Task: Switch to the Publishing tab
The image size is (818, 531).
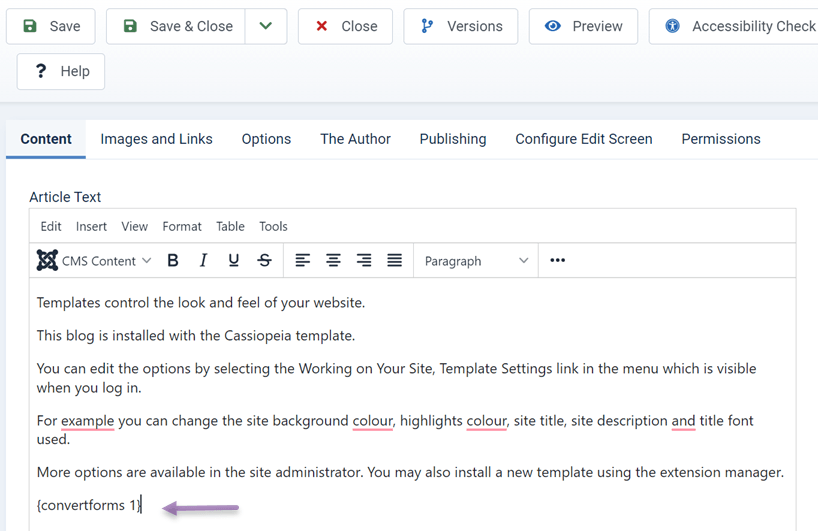Action: 453,139
